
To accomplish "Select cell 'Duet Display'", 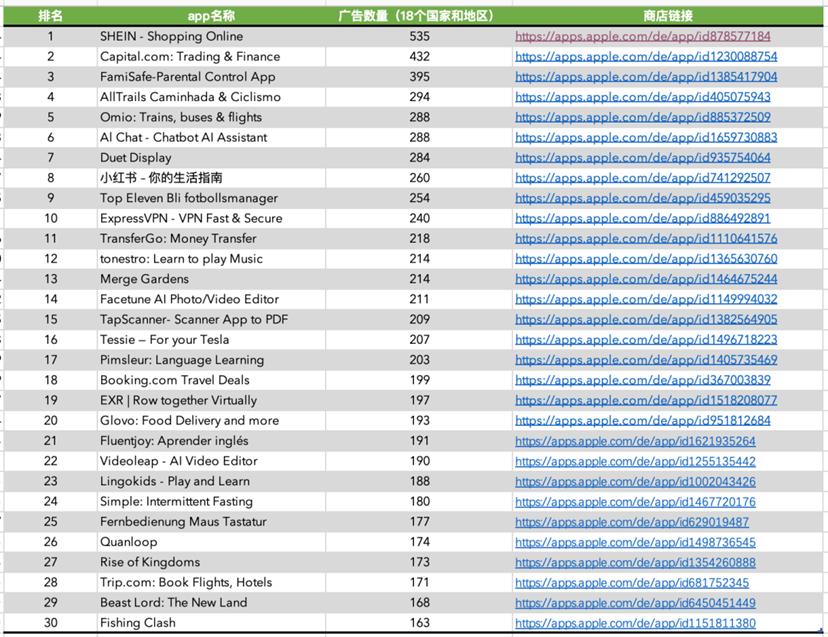I will (x=211, y=157).
